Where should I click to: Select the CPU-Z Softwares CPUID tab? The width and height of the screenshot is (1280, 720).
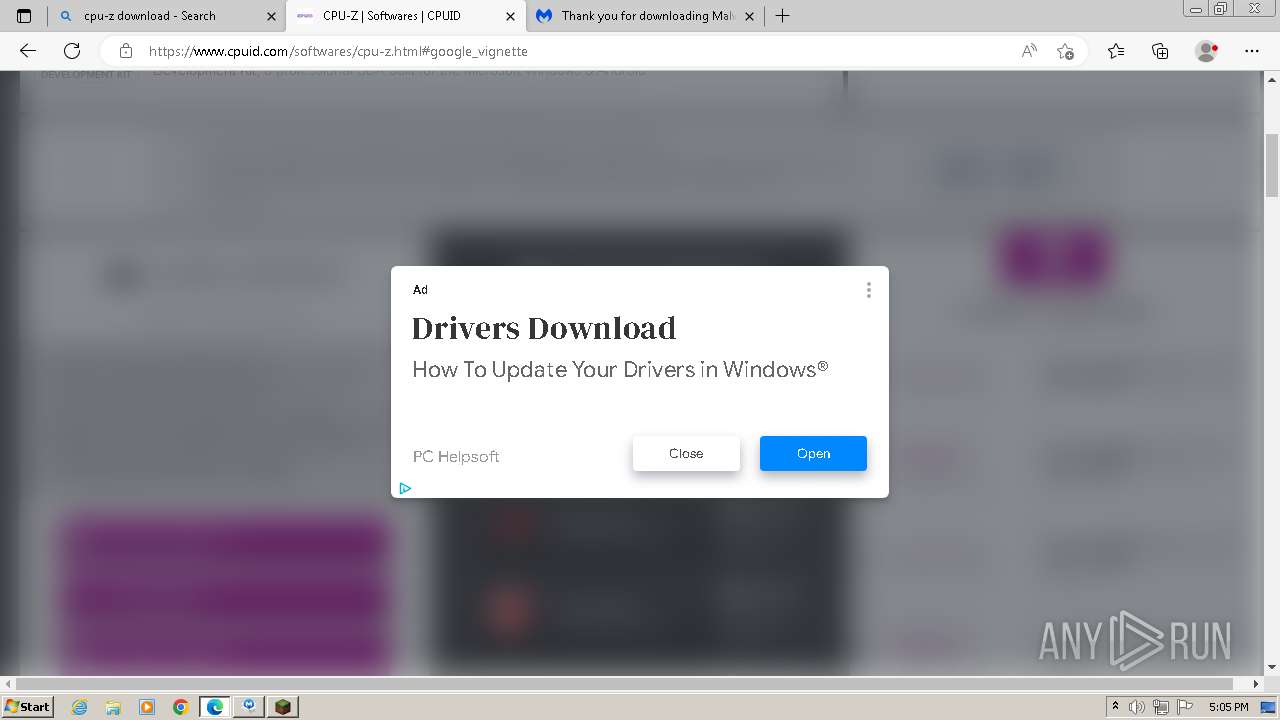point(405,16)
